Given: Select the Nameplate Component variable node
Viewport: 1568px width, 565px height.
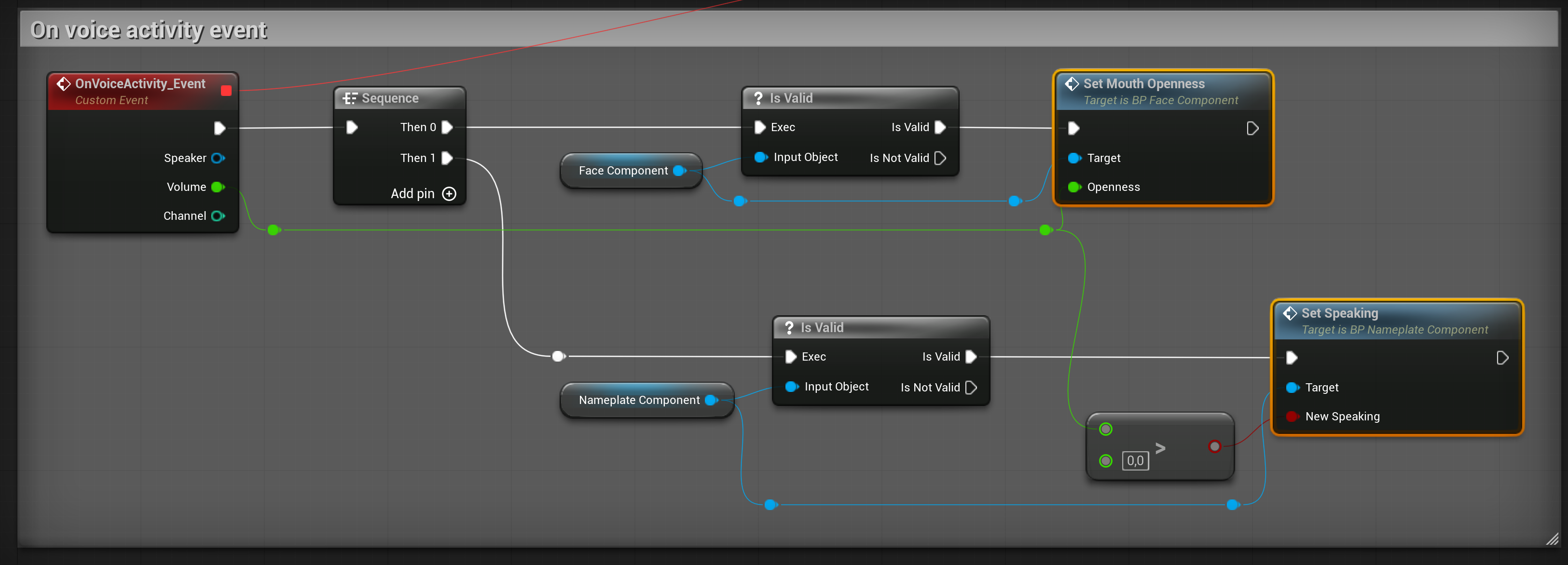Looking at the screenshot, I should [647, 400].
